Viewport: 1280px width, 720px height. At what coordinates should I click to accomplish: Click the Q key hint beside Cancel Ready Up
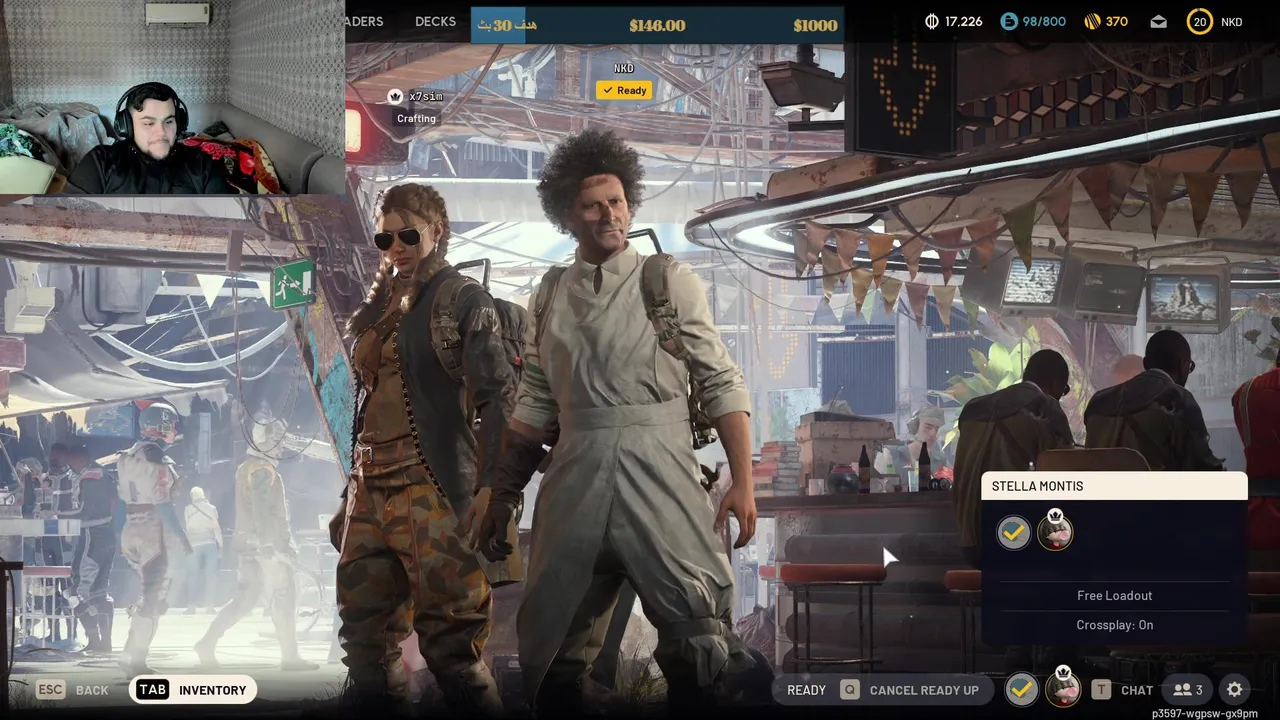[850, 690]
